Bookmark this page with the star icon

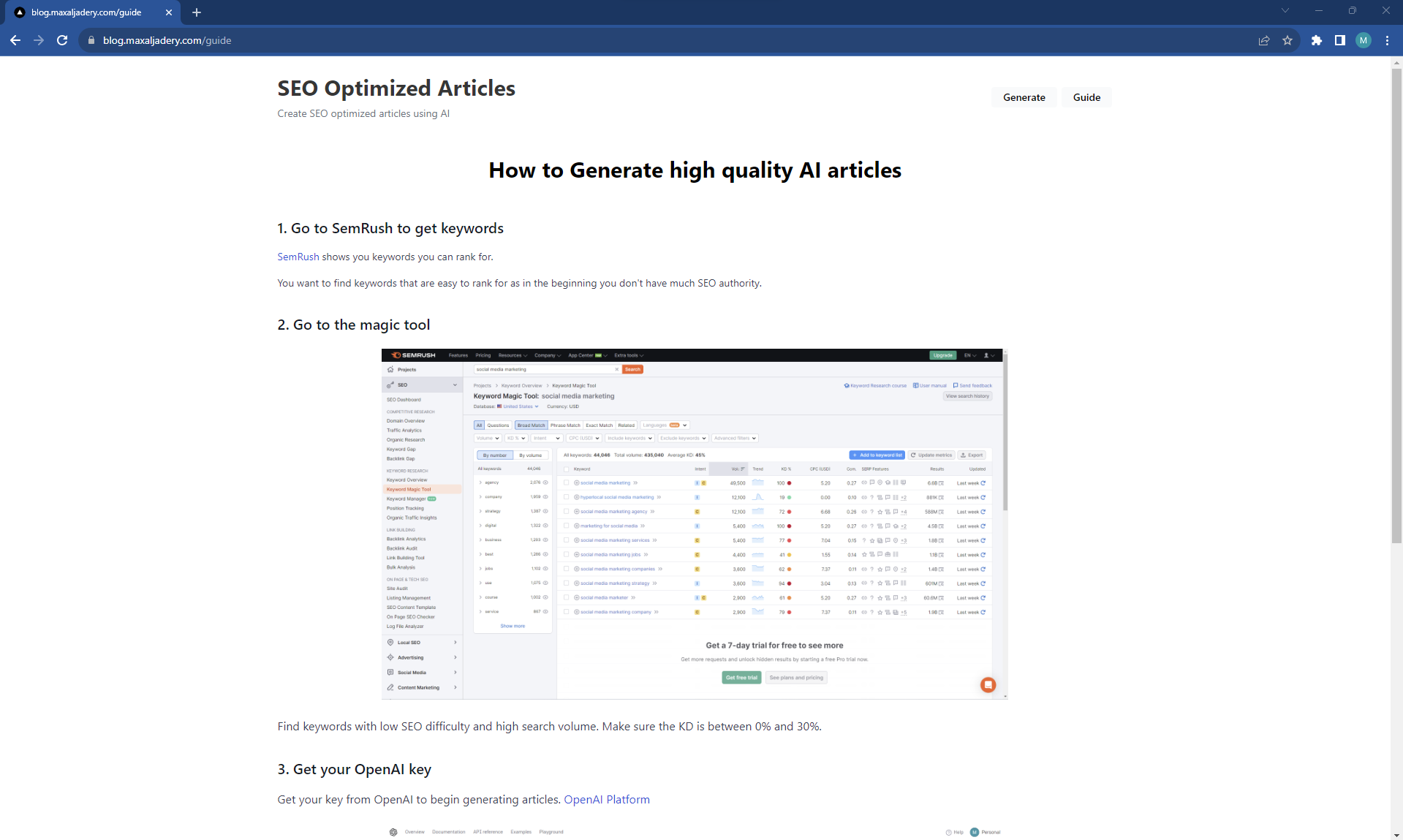point(1287,40)
